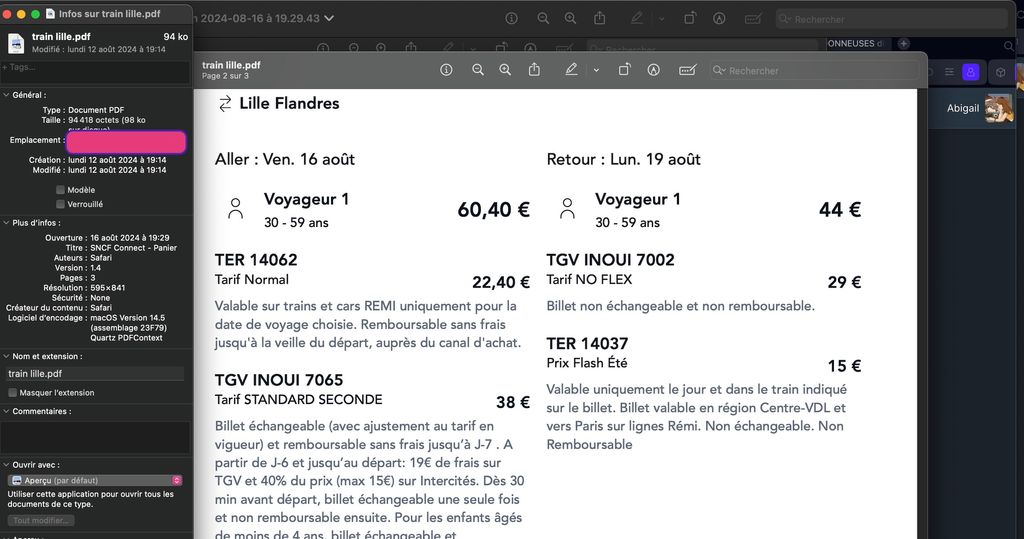Toggle the Modèle checkbox
Screen dimensions: 1024x539
pos(60,189)
